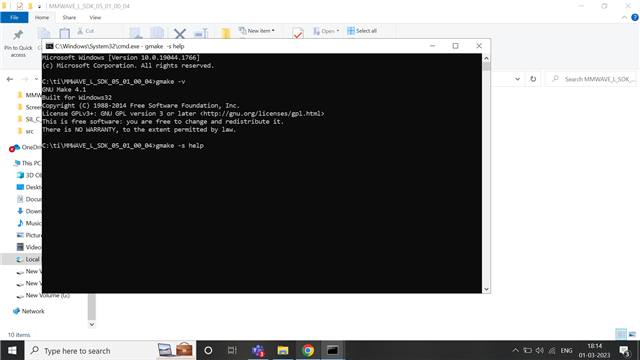Select New Volume (G:) drive

coord(43,296)
